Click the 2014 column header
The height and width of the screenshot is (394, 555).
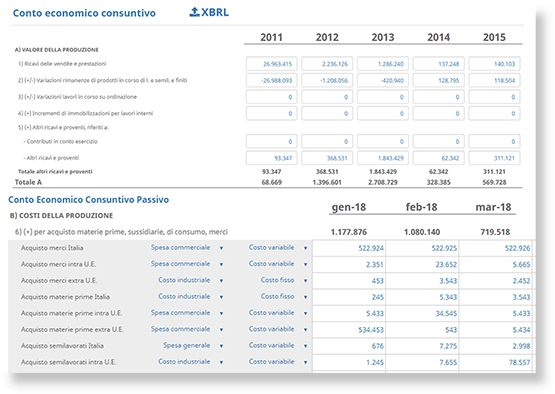click(439, 37)
